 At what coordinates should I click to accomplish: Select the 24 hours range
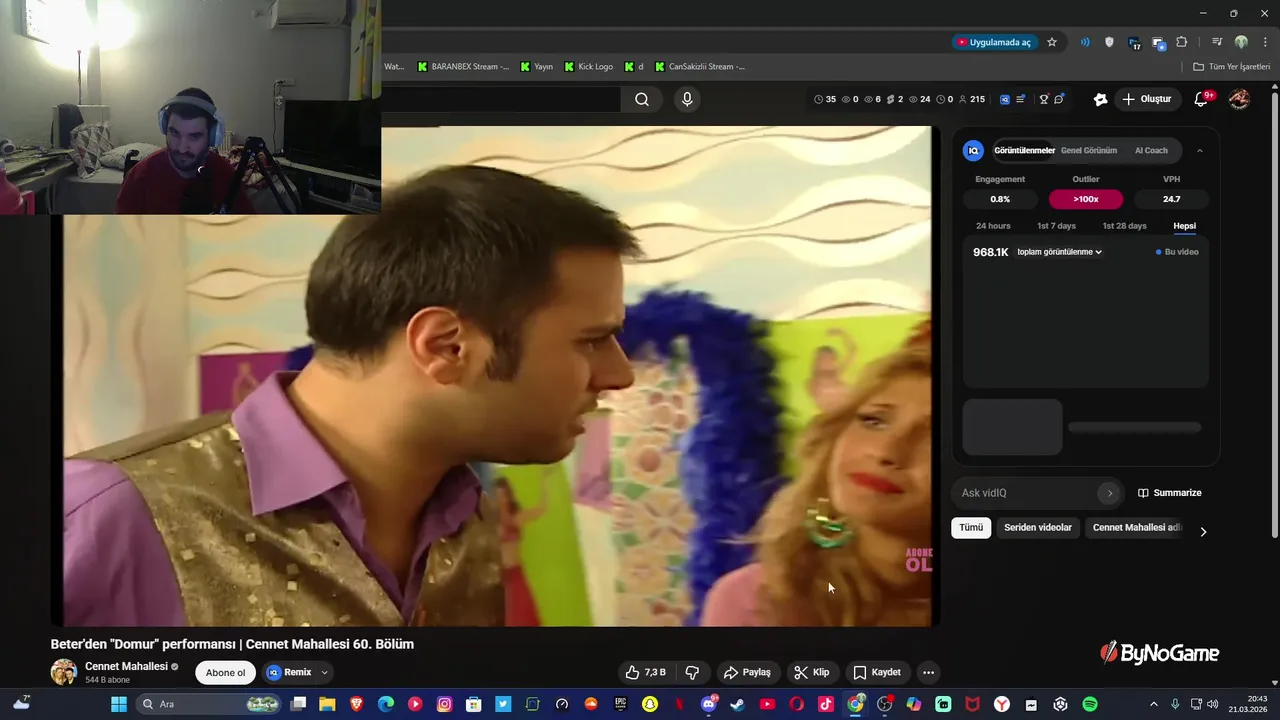pos(993,226)
